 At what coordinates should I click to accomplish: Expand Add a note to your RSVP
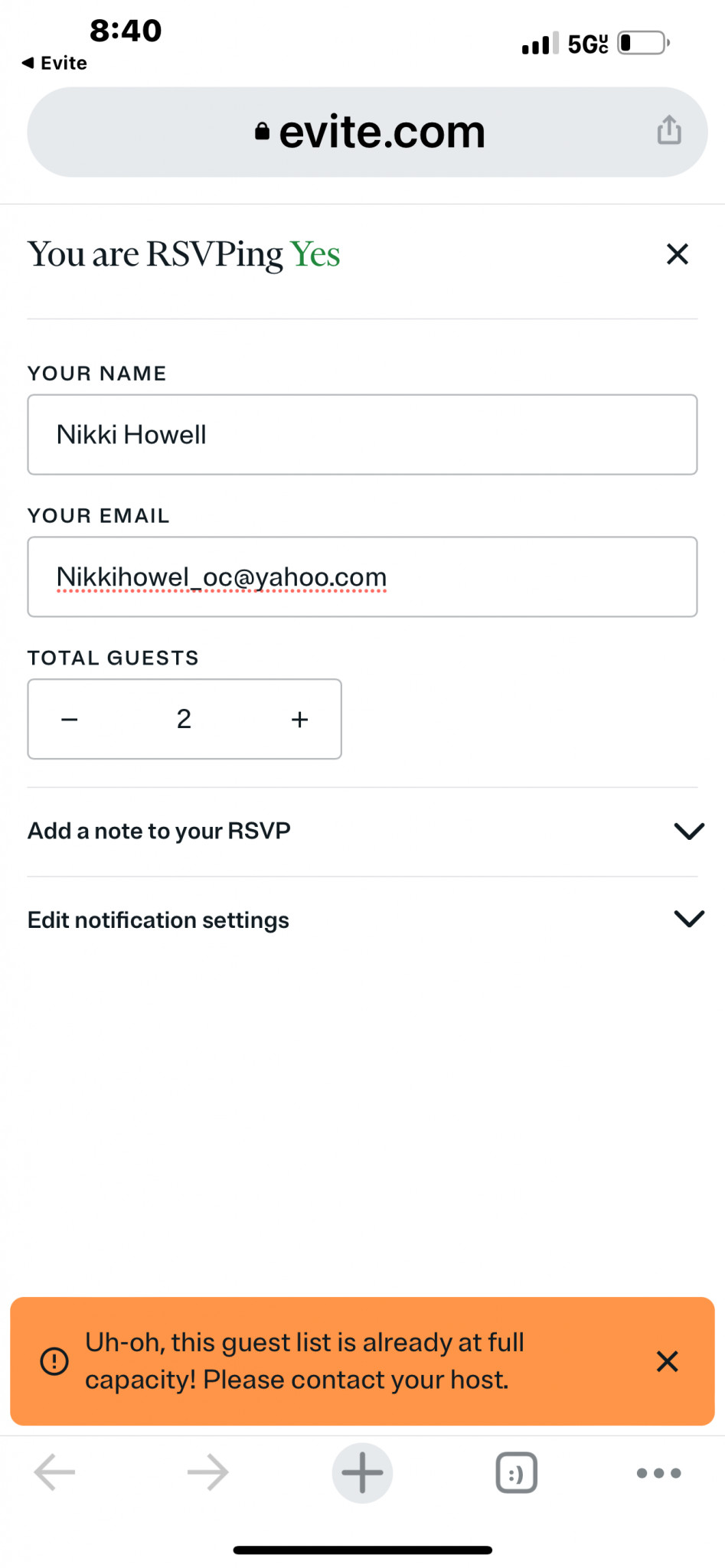362,831
